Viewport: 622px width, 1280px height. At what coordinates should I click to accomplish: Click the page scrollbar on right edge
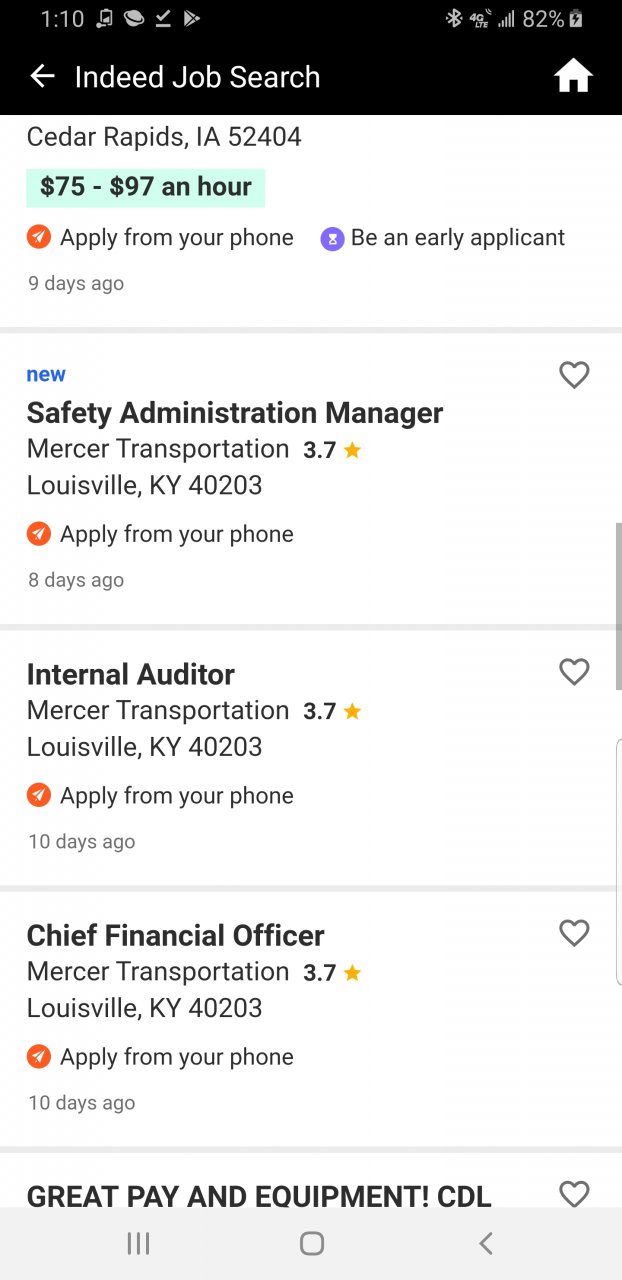618,605
